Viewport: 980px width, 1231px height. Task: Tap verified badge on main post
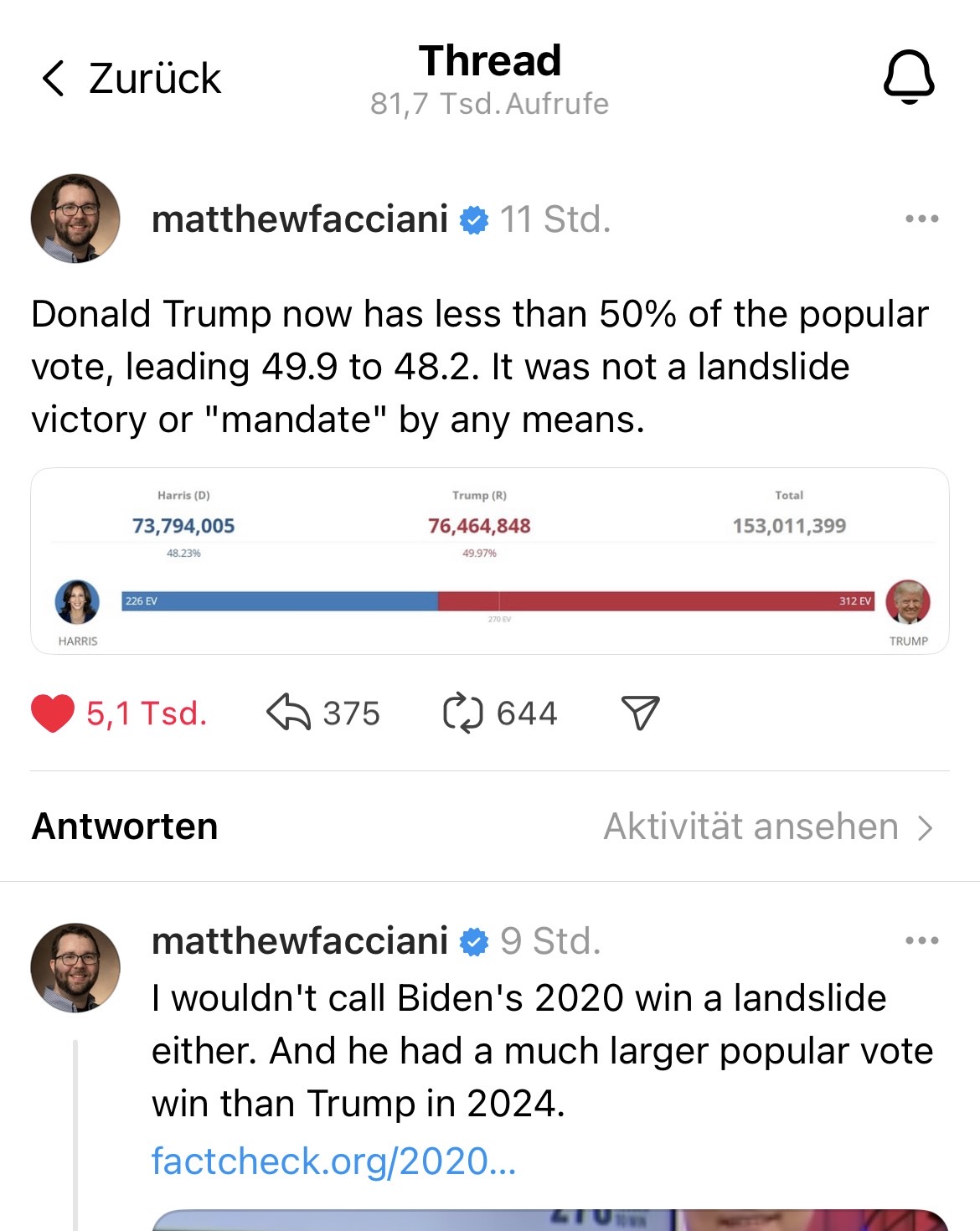474,220
